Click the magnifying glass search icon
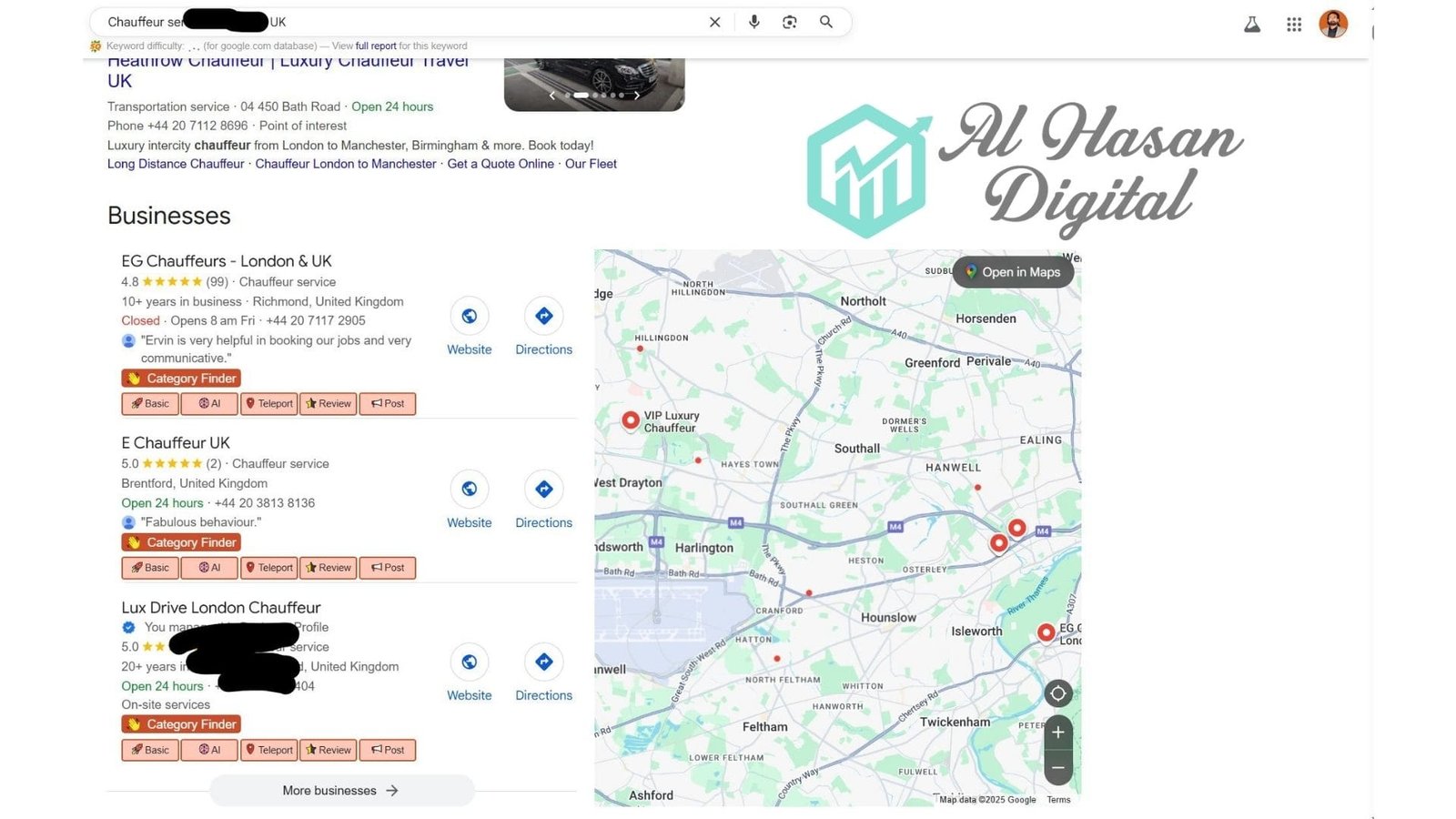 coord(825,22)
